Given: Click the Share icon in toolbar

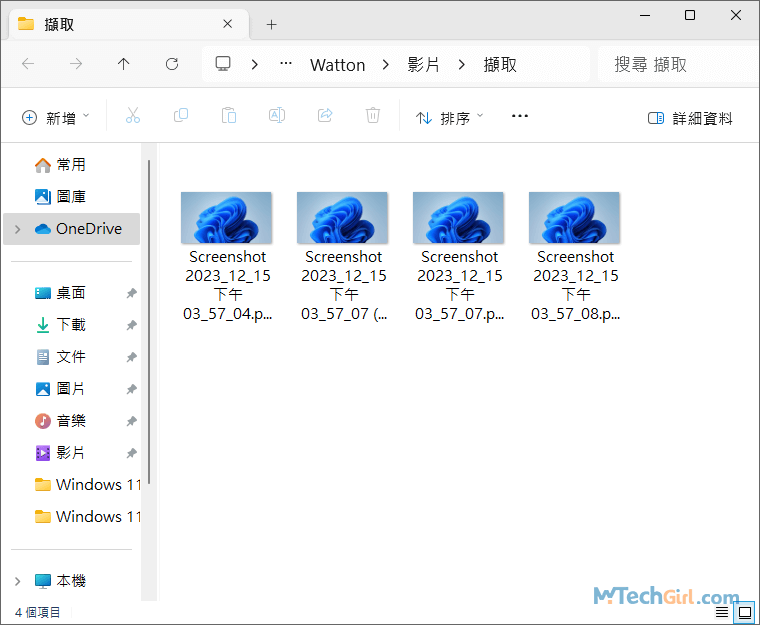Looking at the screenshot, I should click(x=325, y=117).
